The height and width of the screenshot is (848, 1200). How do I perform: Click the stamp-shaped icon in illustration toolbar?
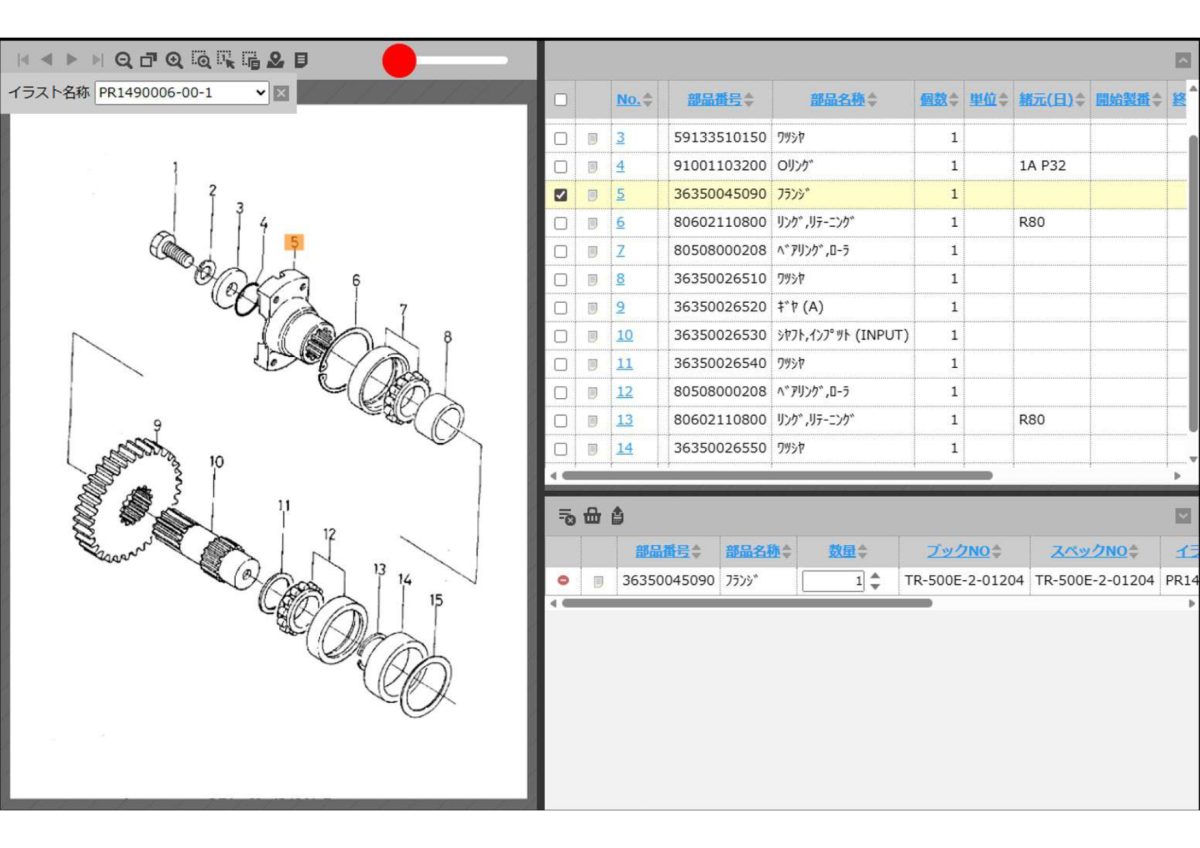tap(275, 60)
